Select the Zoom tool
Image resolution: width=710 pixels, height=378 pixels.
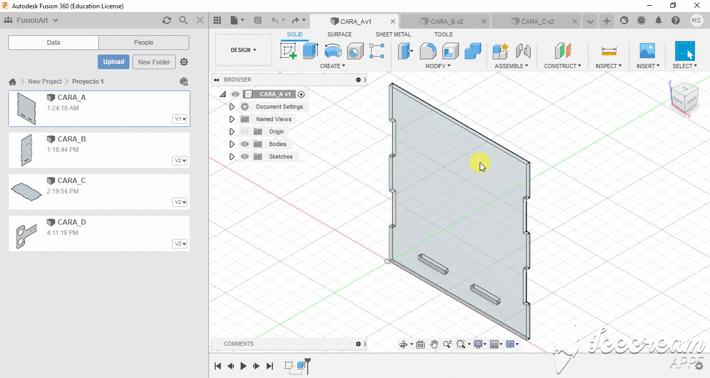pos(447,345)
